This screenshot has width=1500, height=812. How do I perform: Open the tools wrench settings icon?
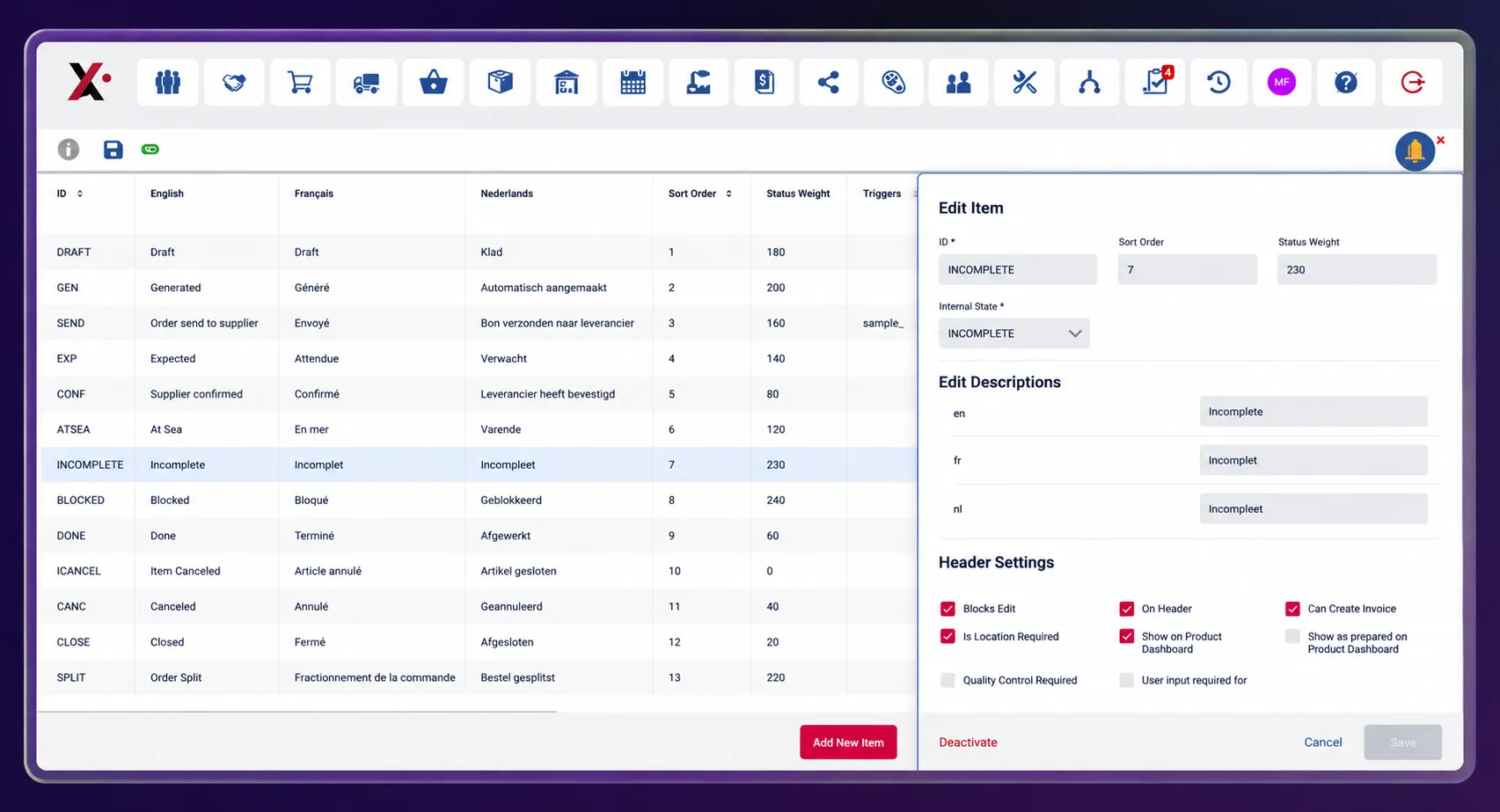point(1024,83)
